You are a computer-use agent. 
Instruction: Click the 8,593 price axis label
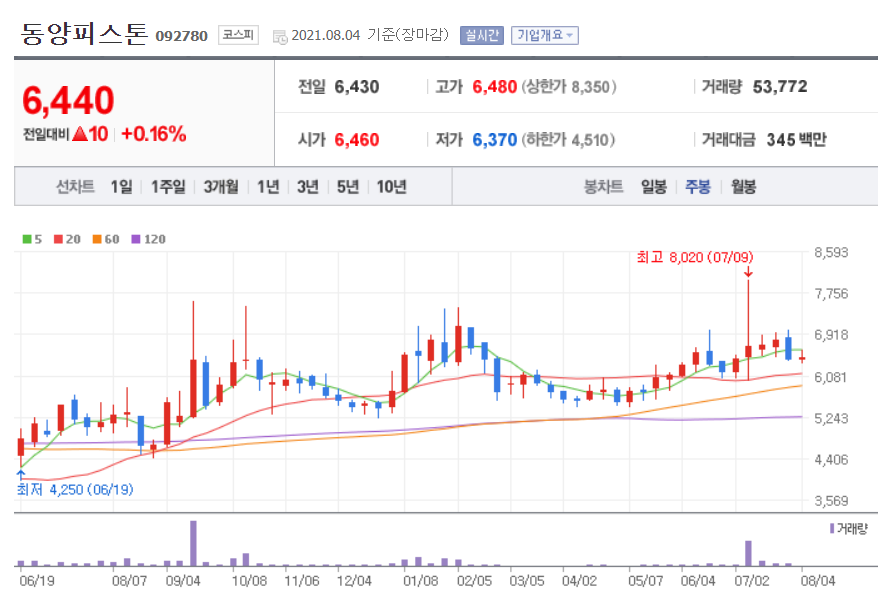tap(831, 253)
